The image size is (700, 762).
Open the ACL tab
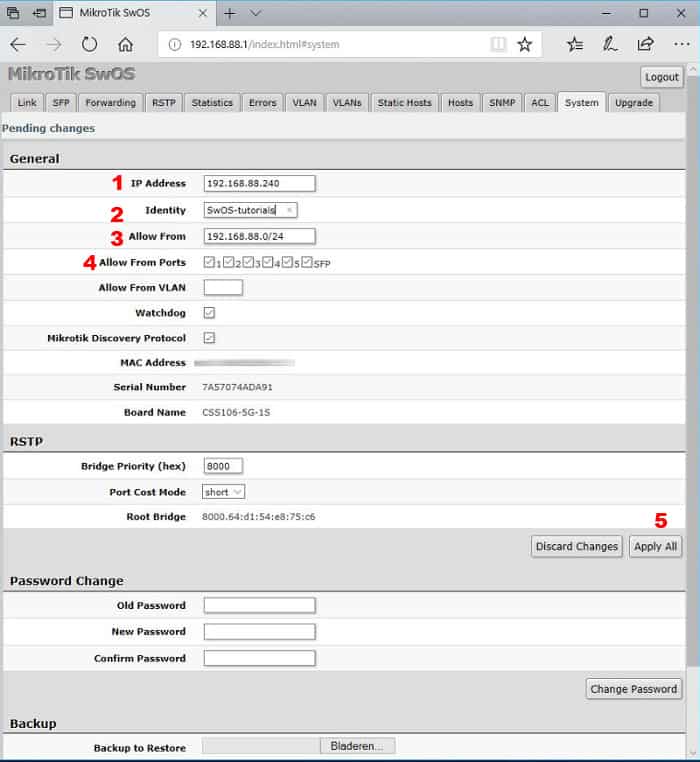pyautogui.click(x=540, y=103)
